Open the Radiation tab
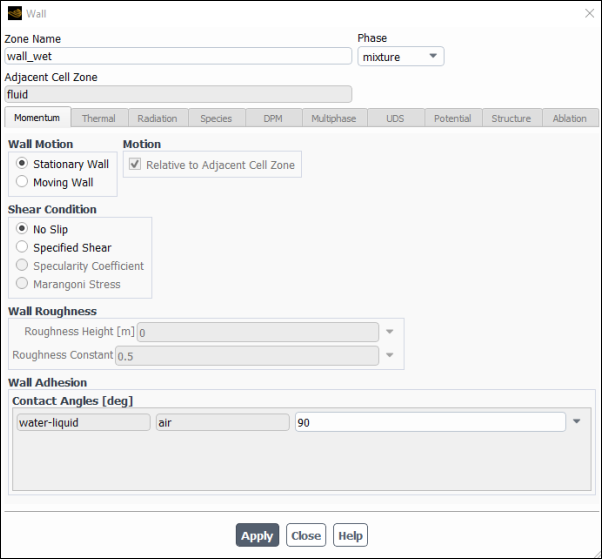Image resolution: width=602 pixels, height=559 pixels. coord(158,118)
